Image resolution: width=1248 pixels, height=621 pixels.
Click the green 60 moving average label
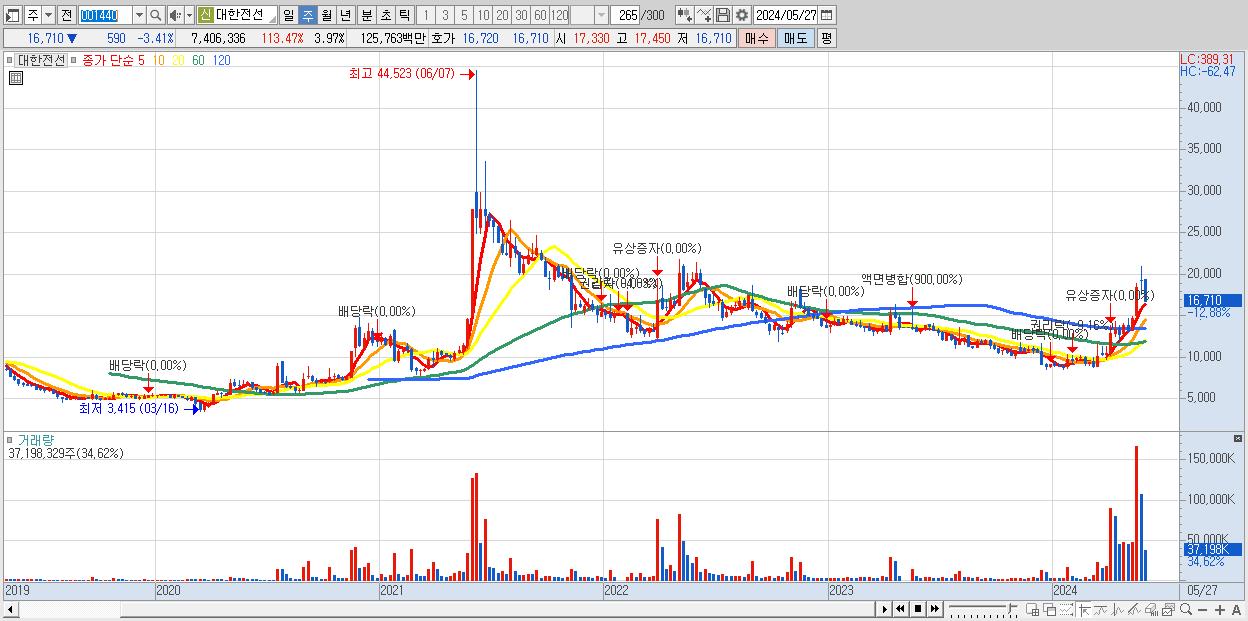pos(198,60)
